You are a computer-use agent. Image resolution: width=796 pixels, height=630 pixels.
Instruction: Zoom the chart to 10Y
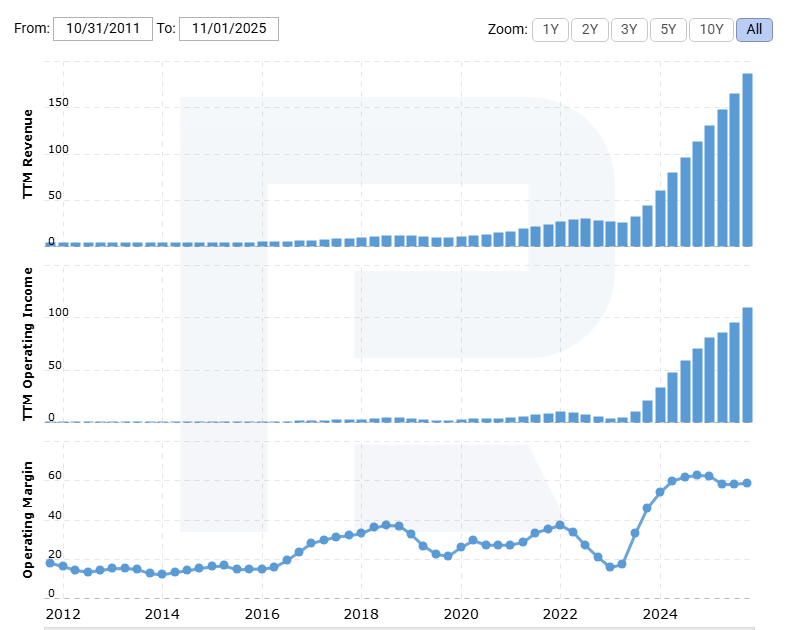(711, 29)
